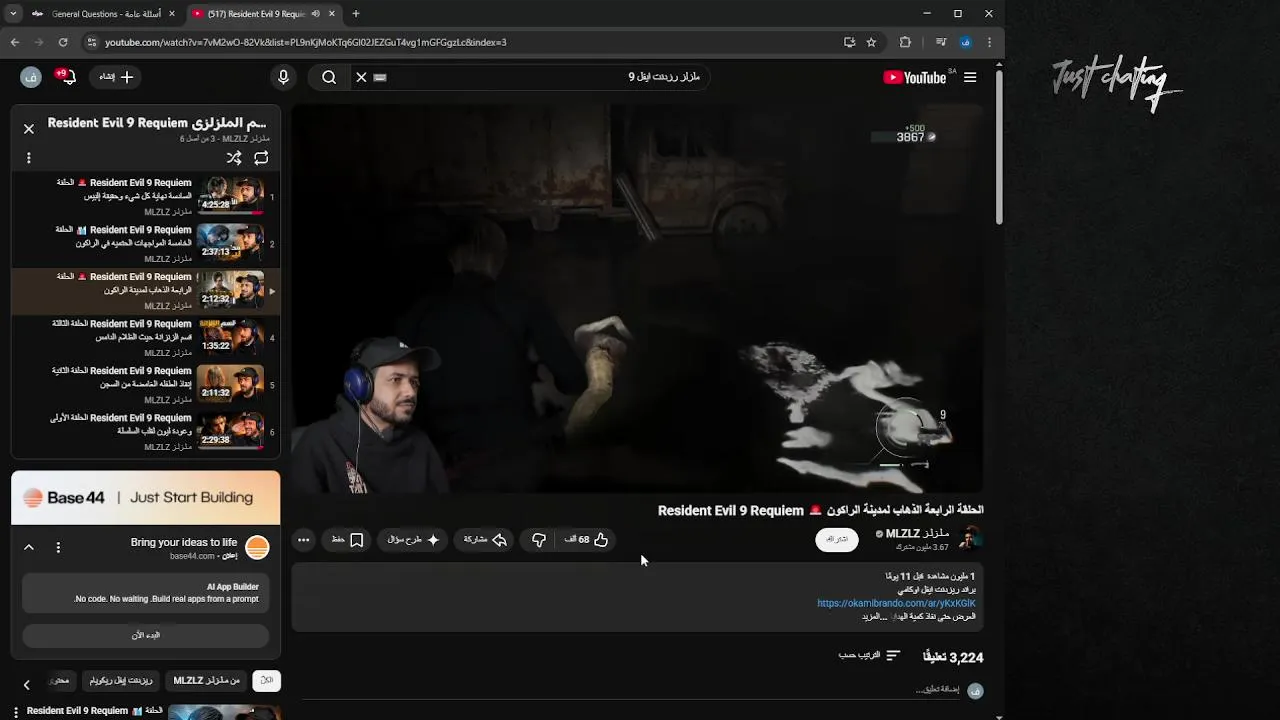Open the okamibrando.com link in description
The image size is (1280, 720).
click(x=896, y=604)
